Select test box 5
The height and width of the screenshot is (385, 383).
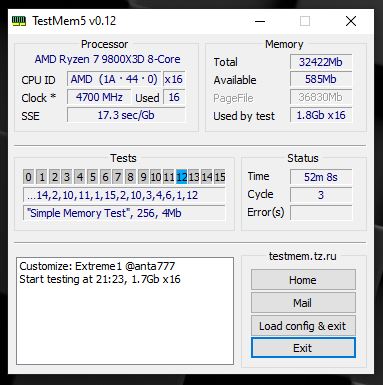click(92, 177)
